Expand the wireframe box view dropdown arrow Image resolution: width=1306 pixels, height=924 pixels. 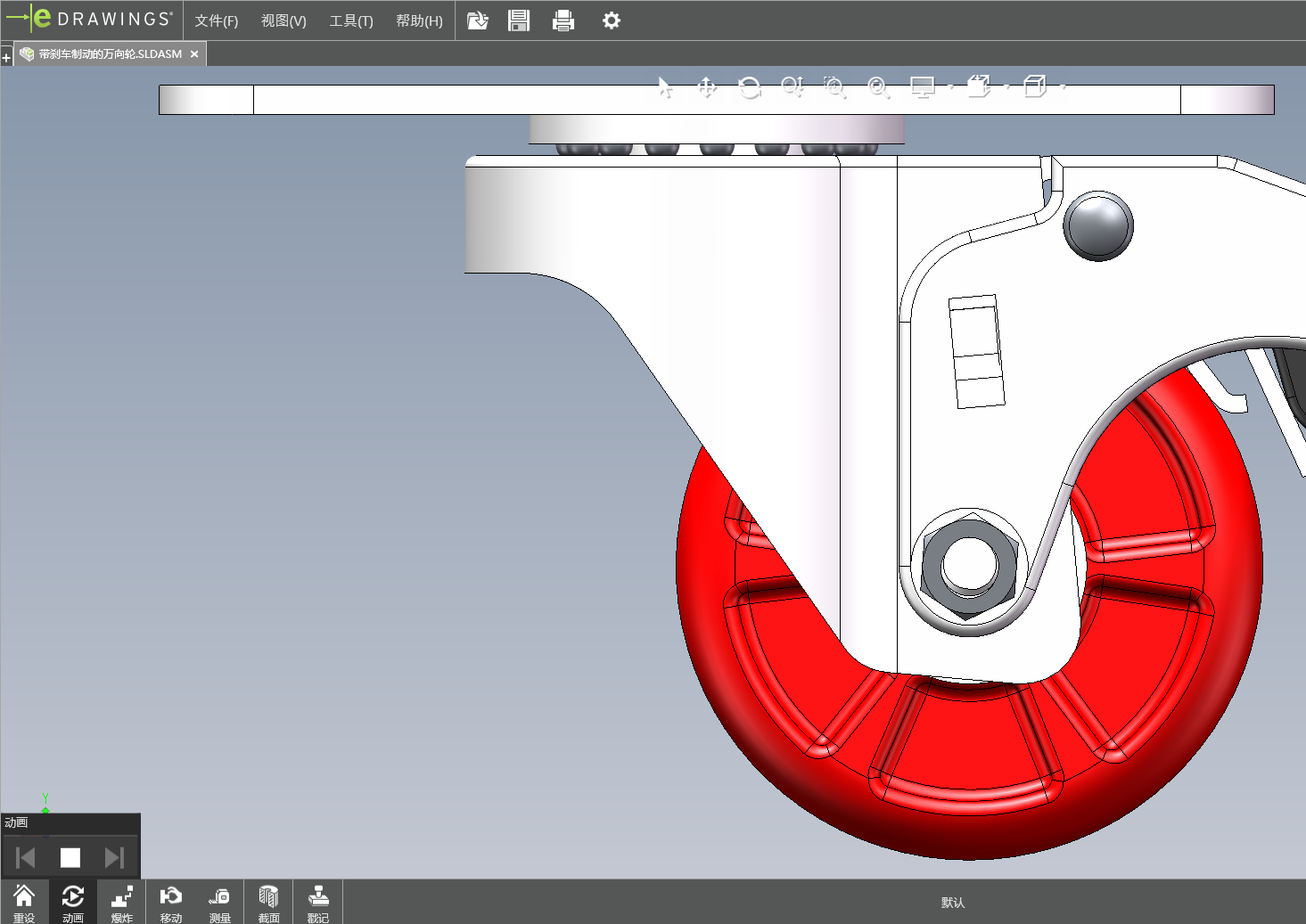point(1063,87)
